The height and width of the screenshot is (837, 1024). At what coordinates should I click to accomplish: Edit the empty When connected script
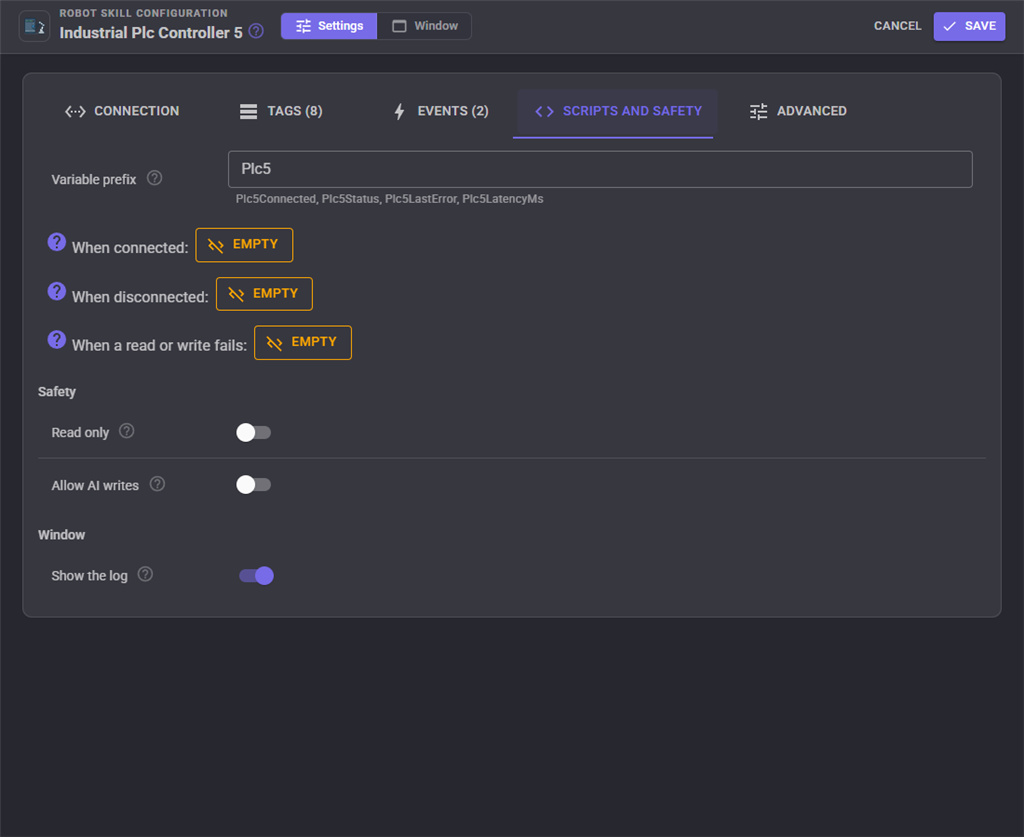244,245
